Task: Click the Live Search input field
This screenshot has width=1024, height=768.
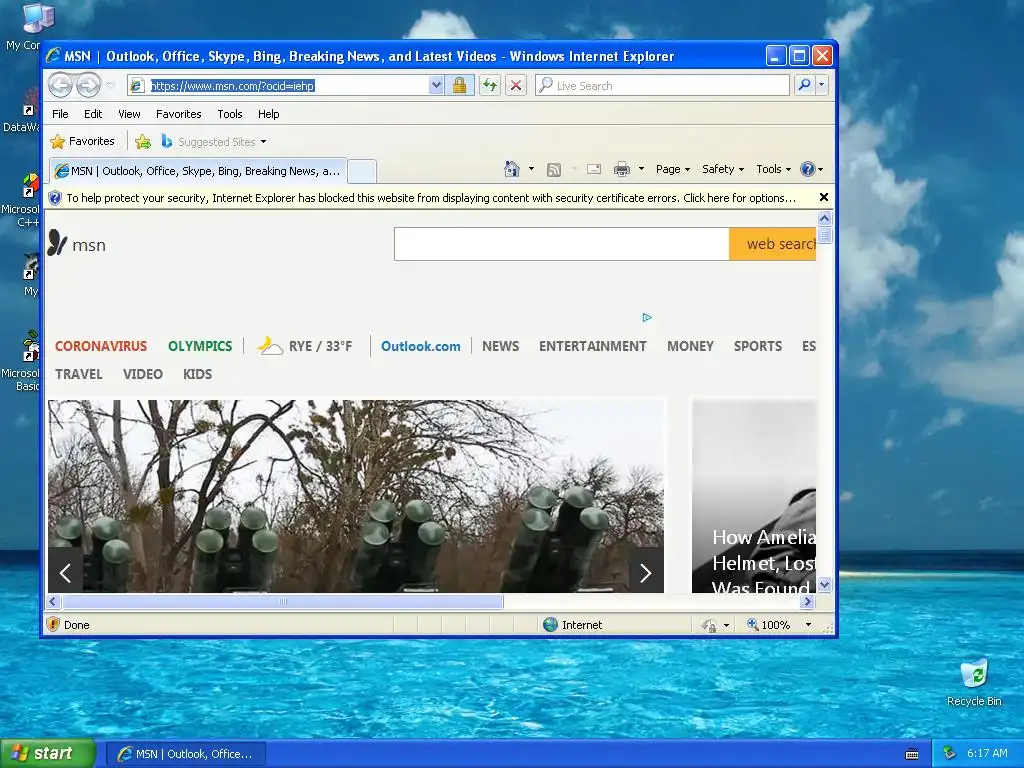Action: pos(662,85)
